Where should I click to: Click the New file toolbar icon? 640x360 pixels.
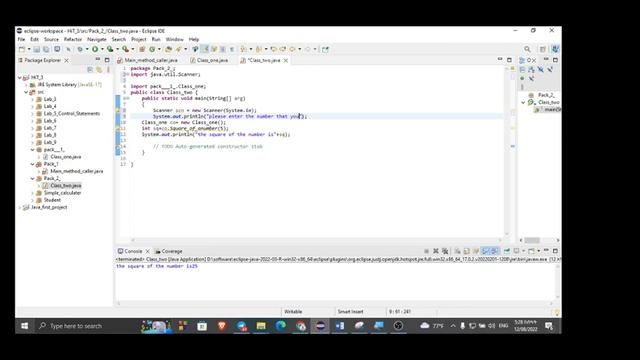pyautogui.click(x=22, y=49)
